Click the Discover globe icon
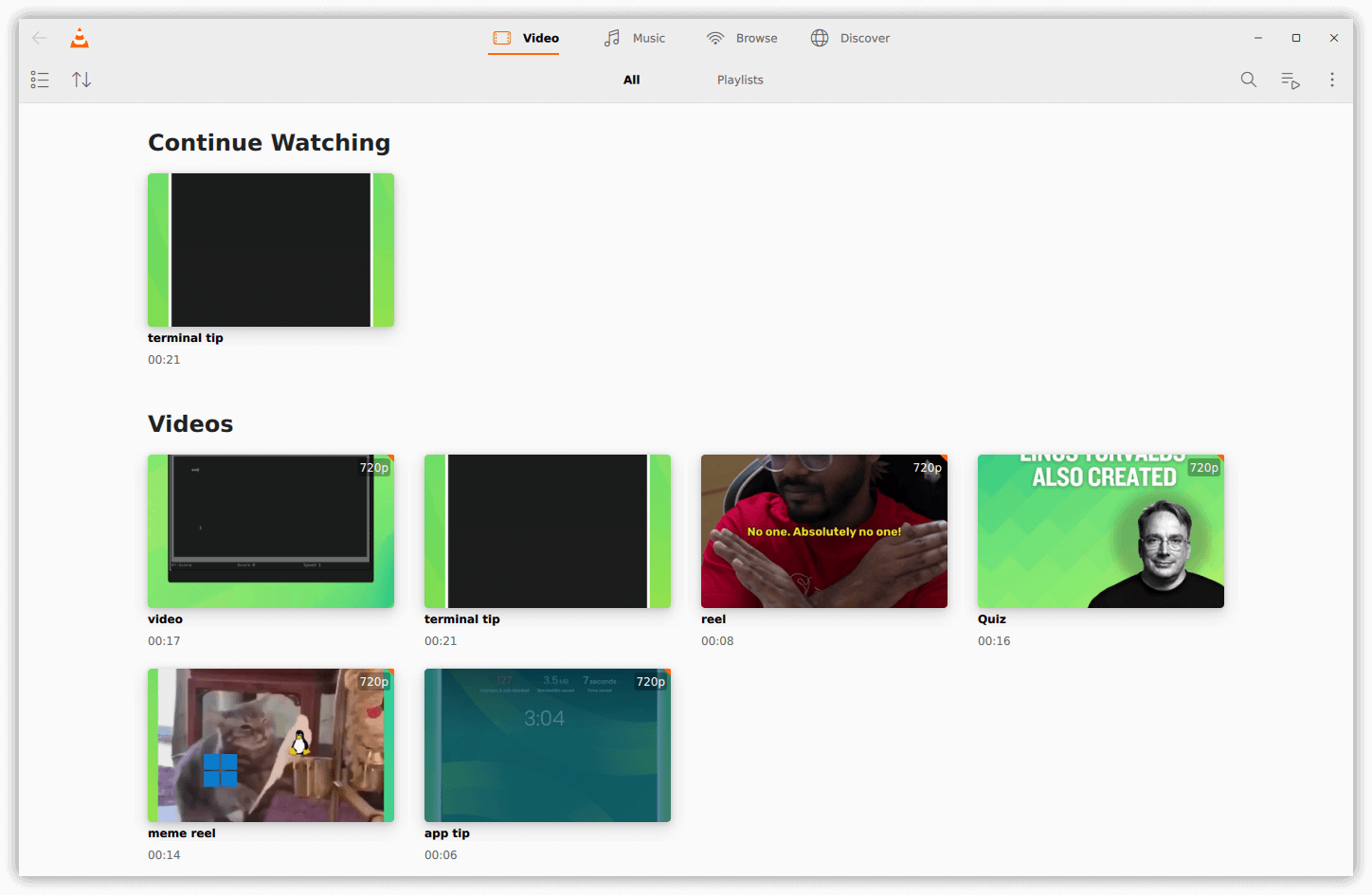This screenshot has height=895, width=1372. tap(819, 38)
